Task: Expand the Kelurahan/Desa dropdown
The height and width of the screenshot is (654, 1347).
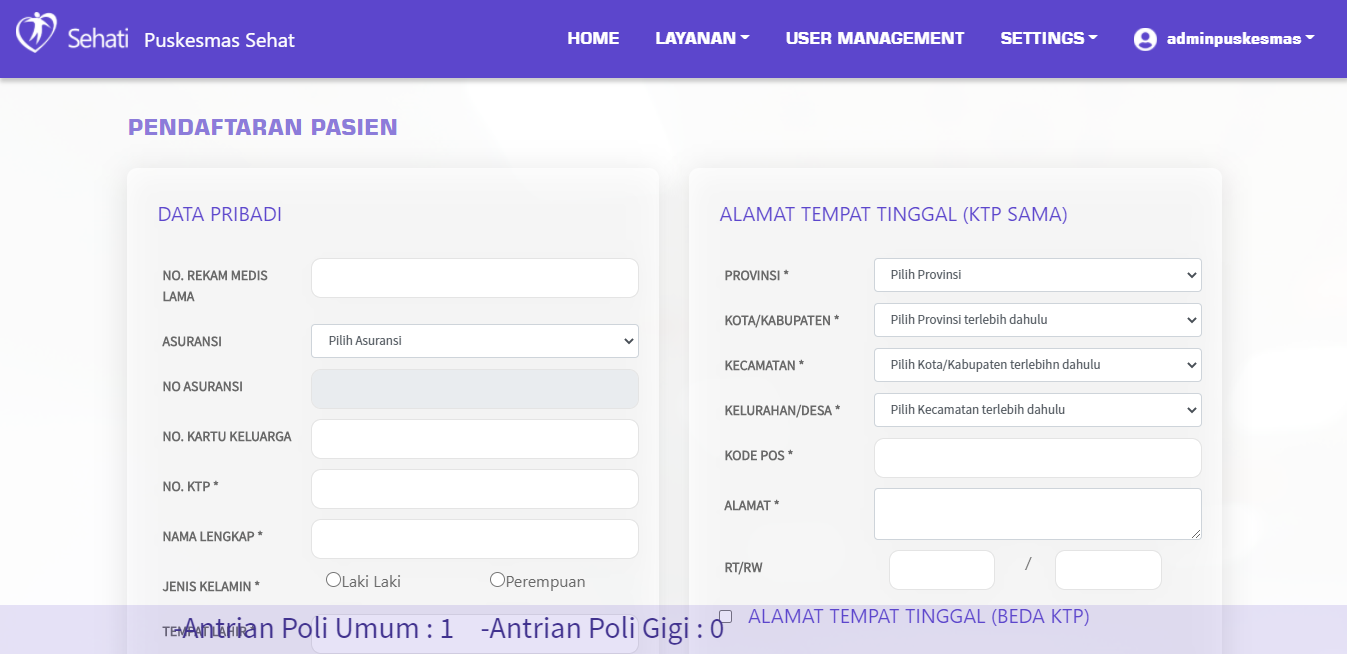Action: pos(1037,410)
